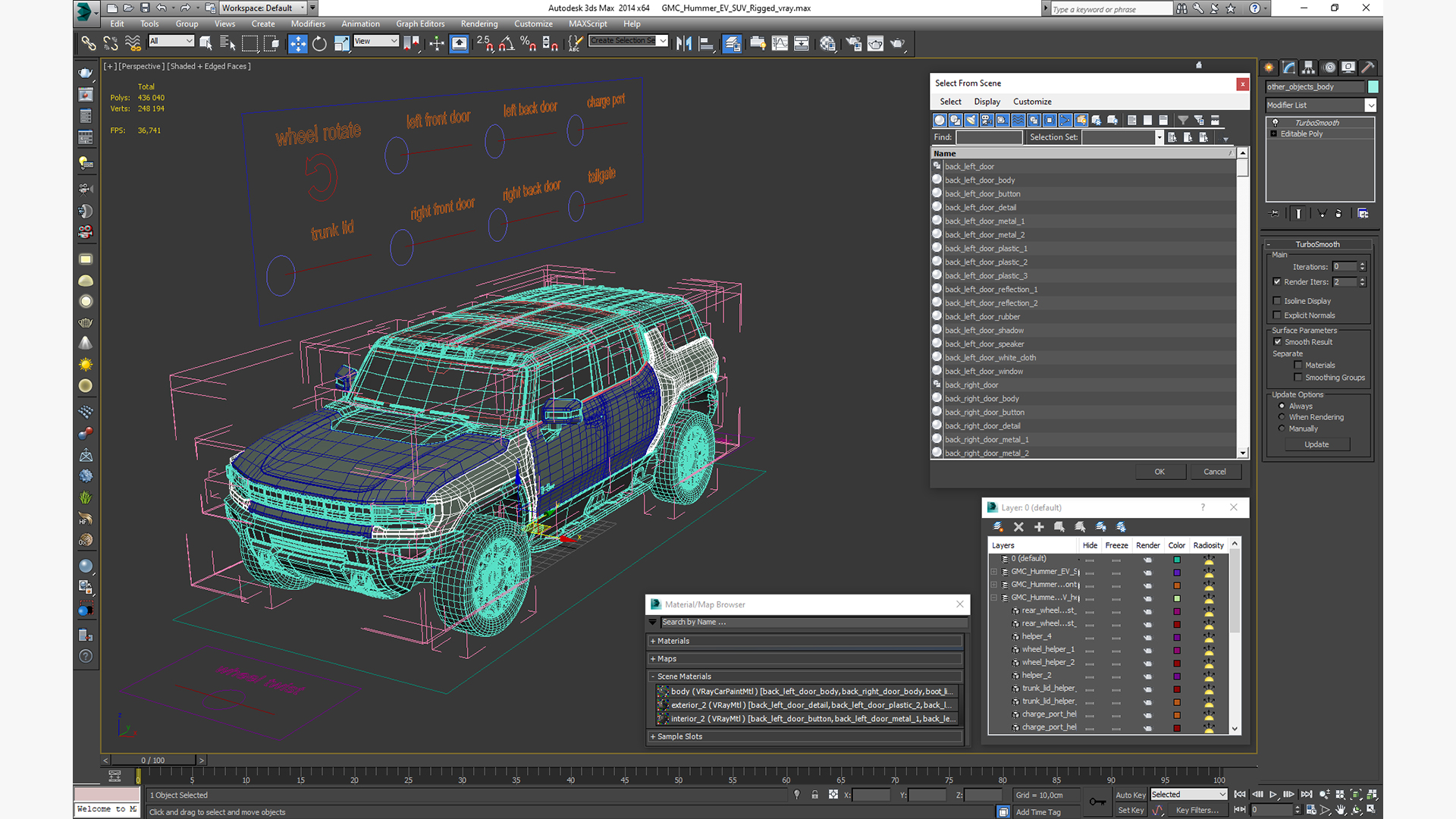Activate Select and Rotate tool

(319, 43)
